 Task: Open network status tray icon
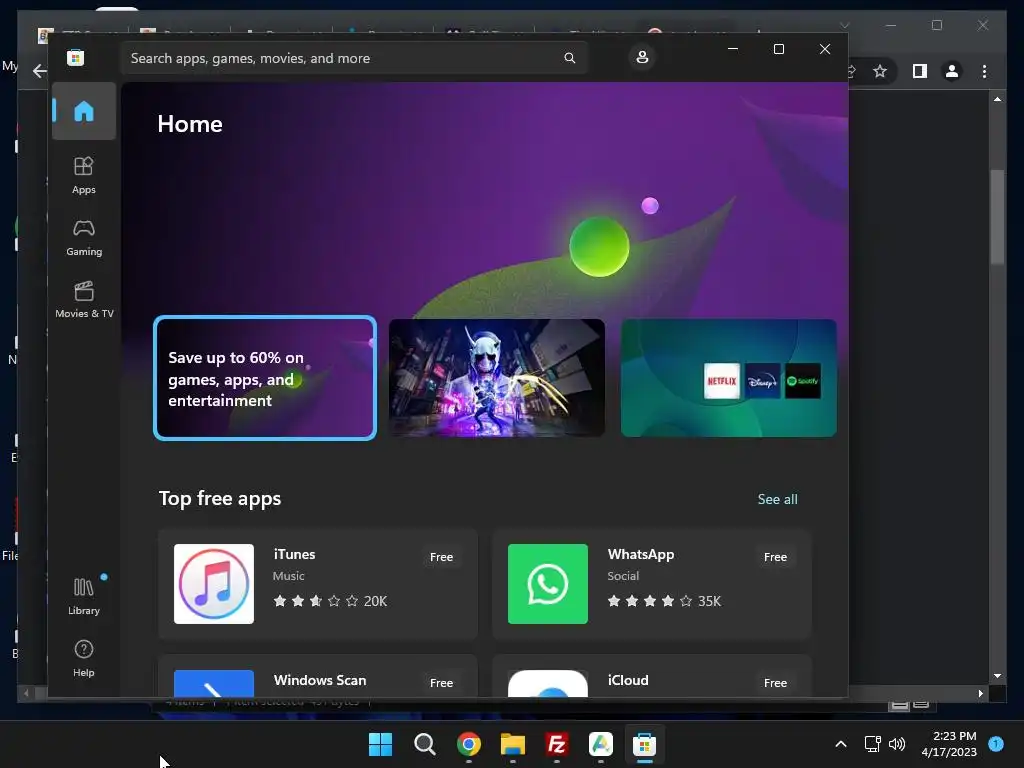pyautogui.click(x=873, y=744)
